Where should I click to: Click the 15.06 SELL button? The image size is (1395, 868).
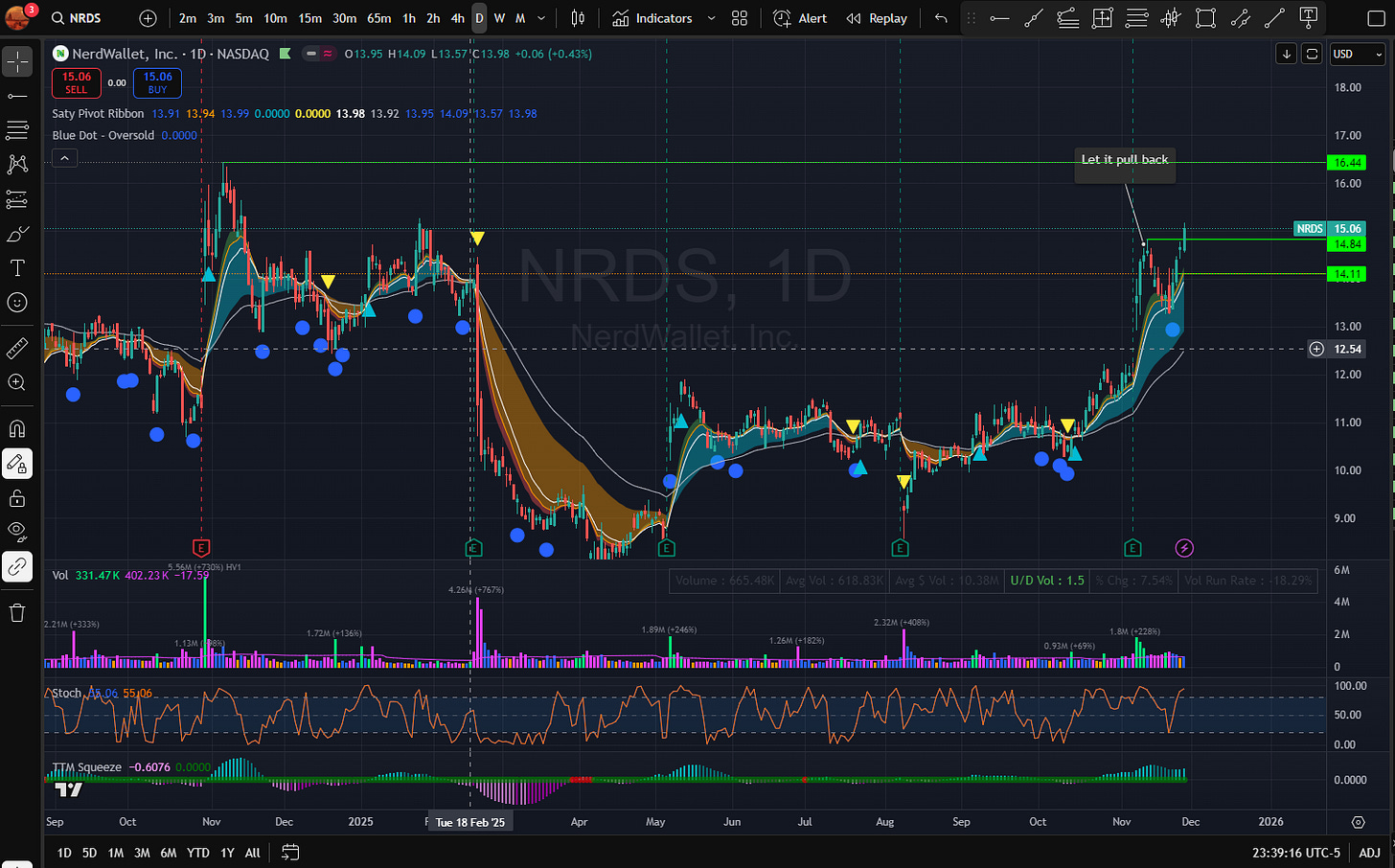coord(76,83)
